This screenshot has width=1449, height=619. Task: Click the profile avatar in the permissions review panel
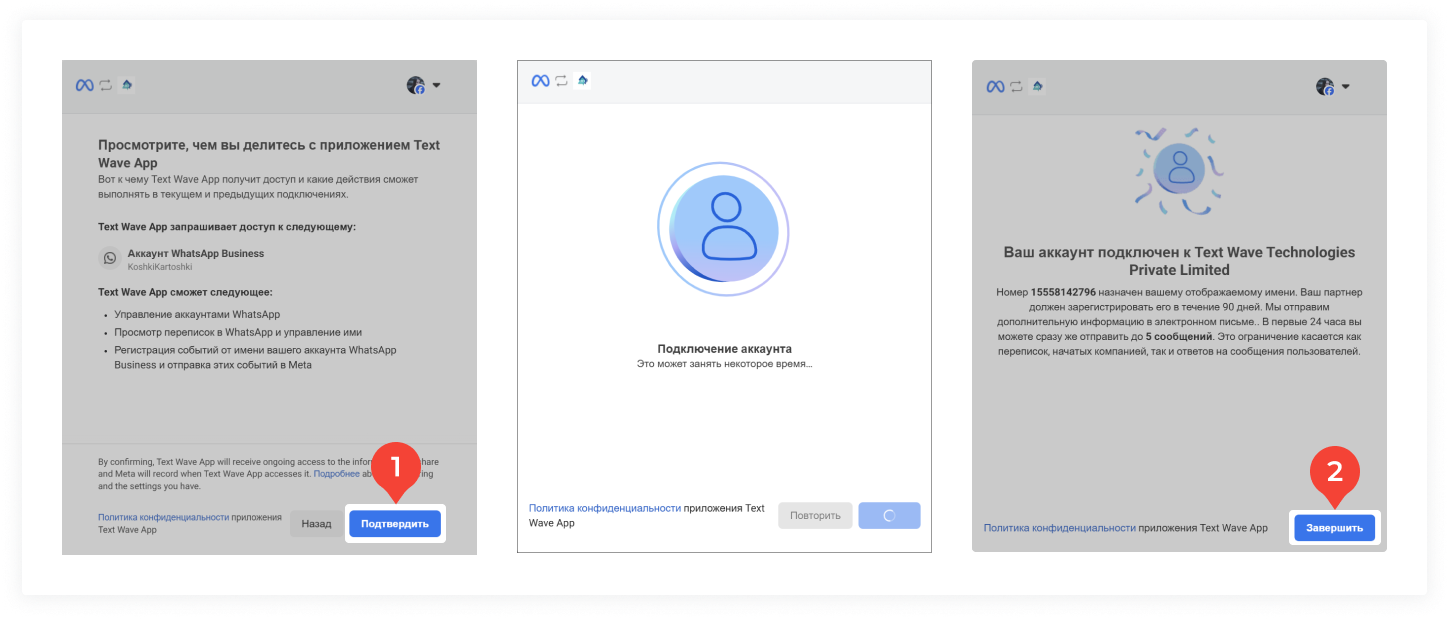pyautogui.click(x=416, y=86)
